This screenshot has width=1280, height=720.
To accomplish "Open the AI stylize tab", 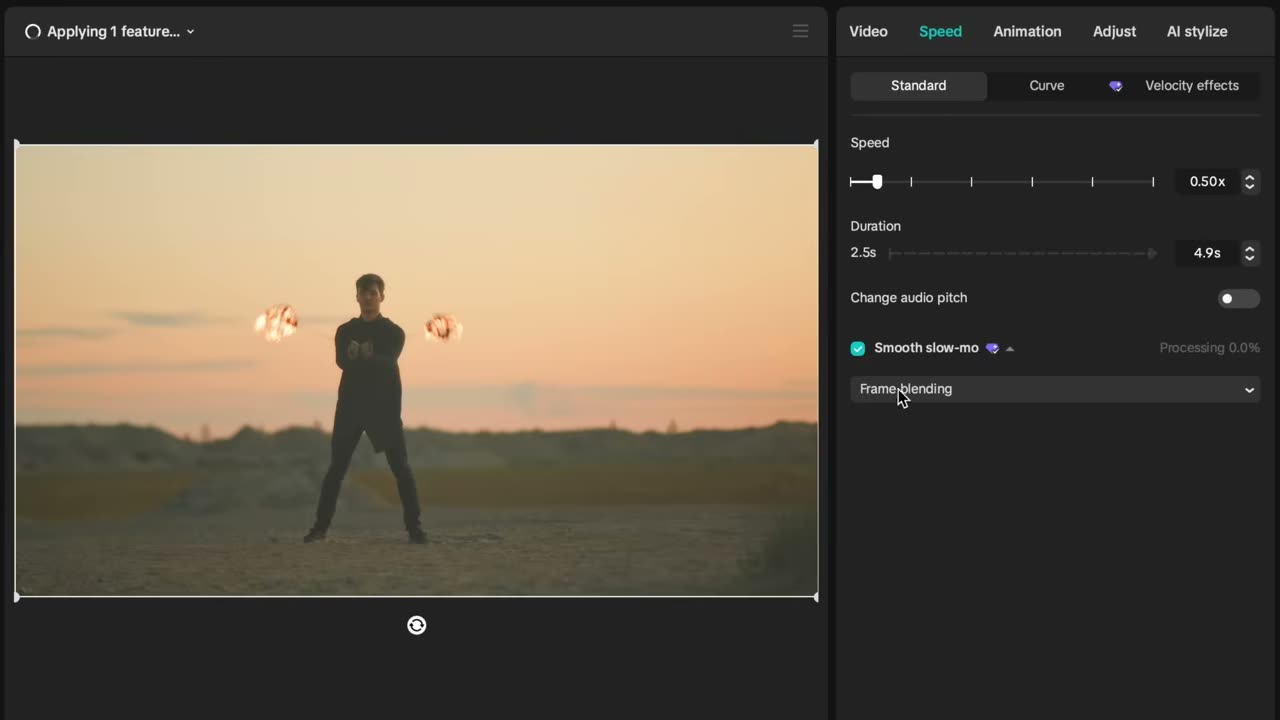I will [x=1197, y=31].
